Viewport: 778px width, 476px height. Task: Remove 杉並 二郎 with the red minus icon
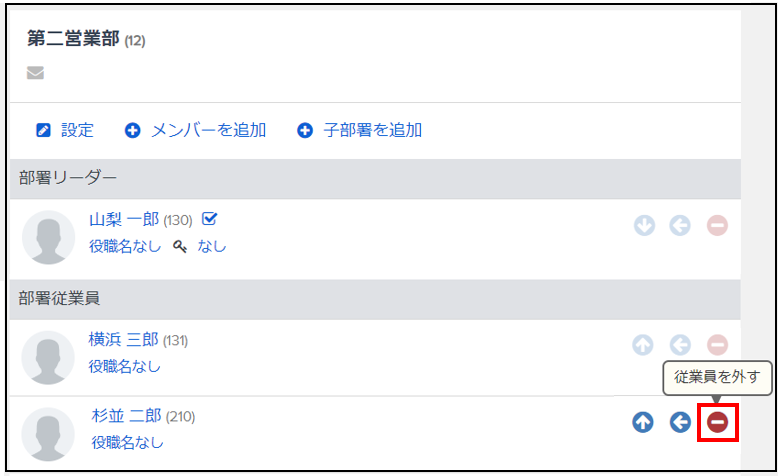click(717, 422)
